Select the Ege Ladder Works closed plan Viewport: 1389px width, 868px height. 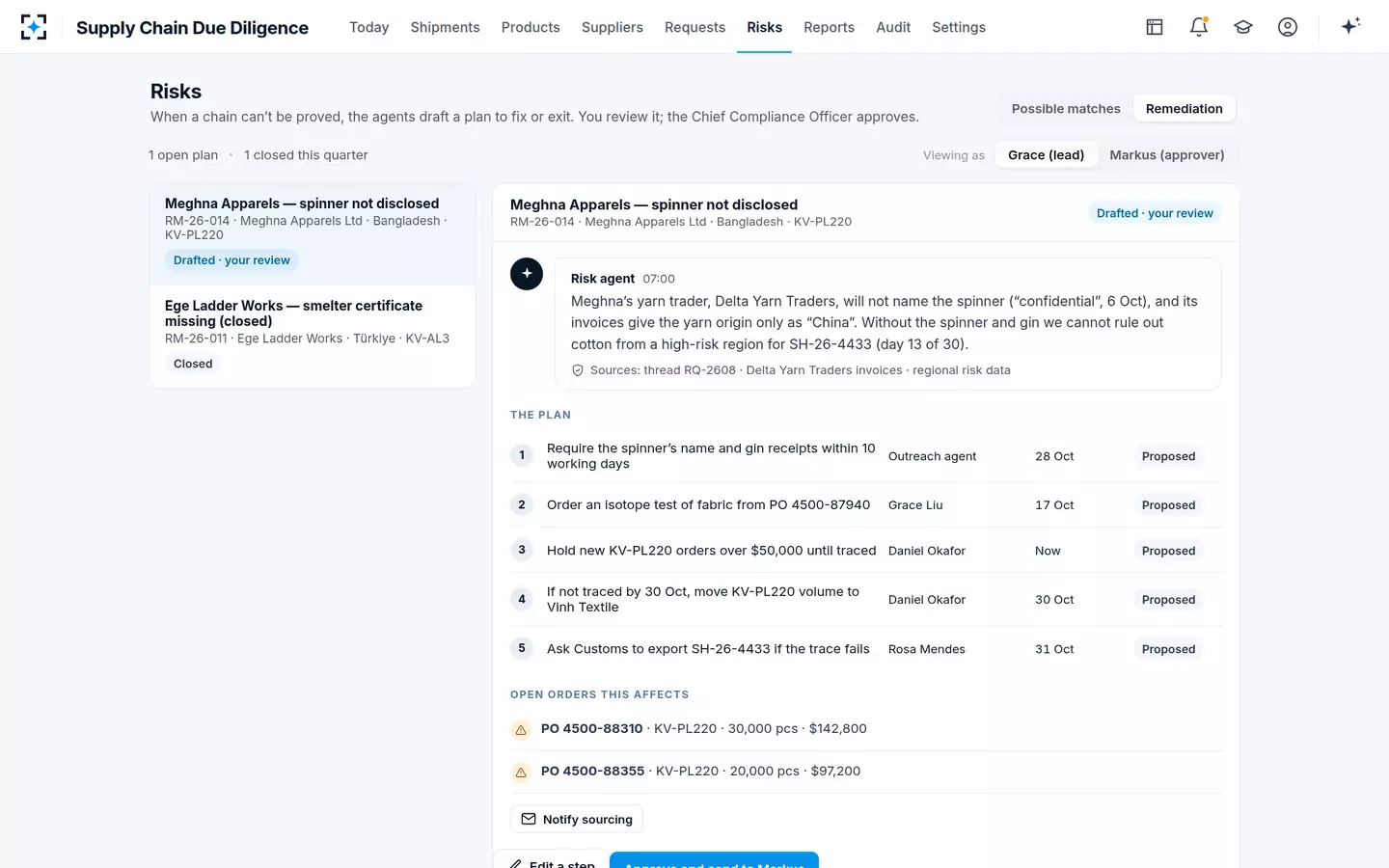point(313,337)
